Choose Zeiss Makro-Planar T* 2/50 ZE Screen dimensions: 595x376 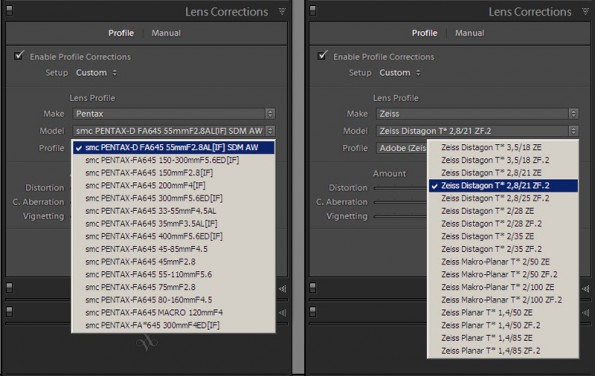pos(503,262)
